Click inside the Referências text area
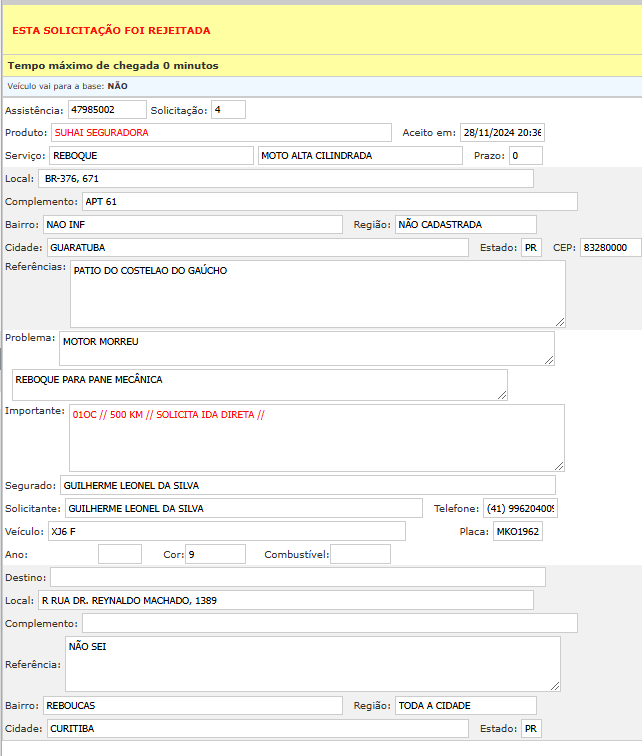The width and height of the screenshot is (642, 756). point(317,294)
